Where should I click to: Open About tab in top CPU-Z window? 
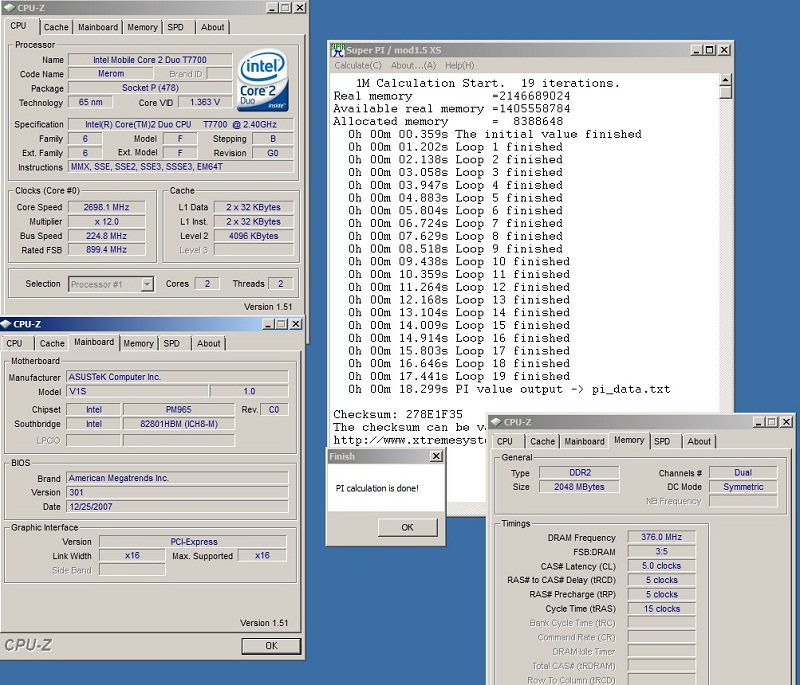[x=212, y=27]
